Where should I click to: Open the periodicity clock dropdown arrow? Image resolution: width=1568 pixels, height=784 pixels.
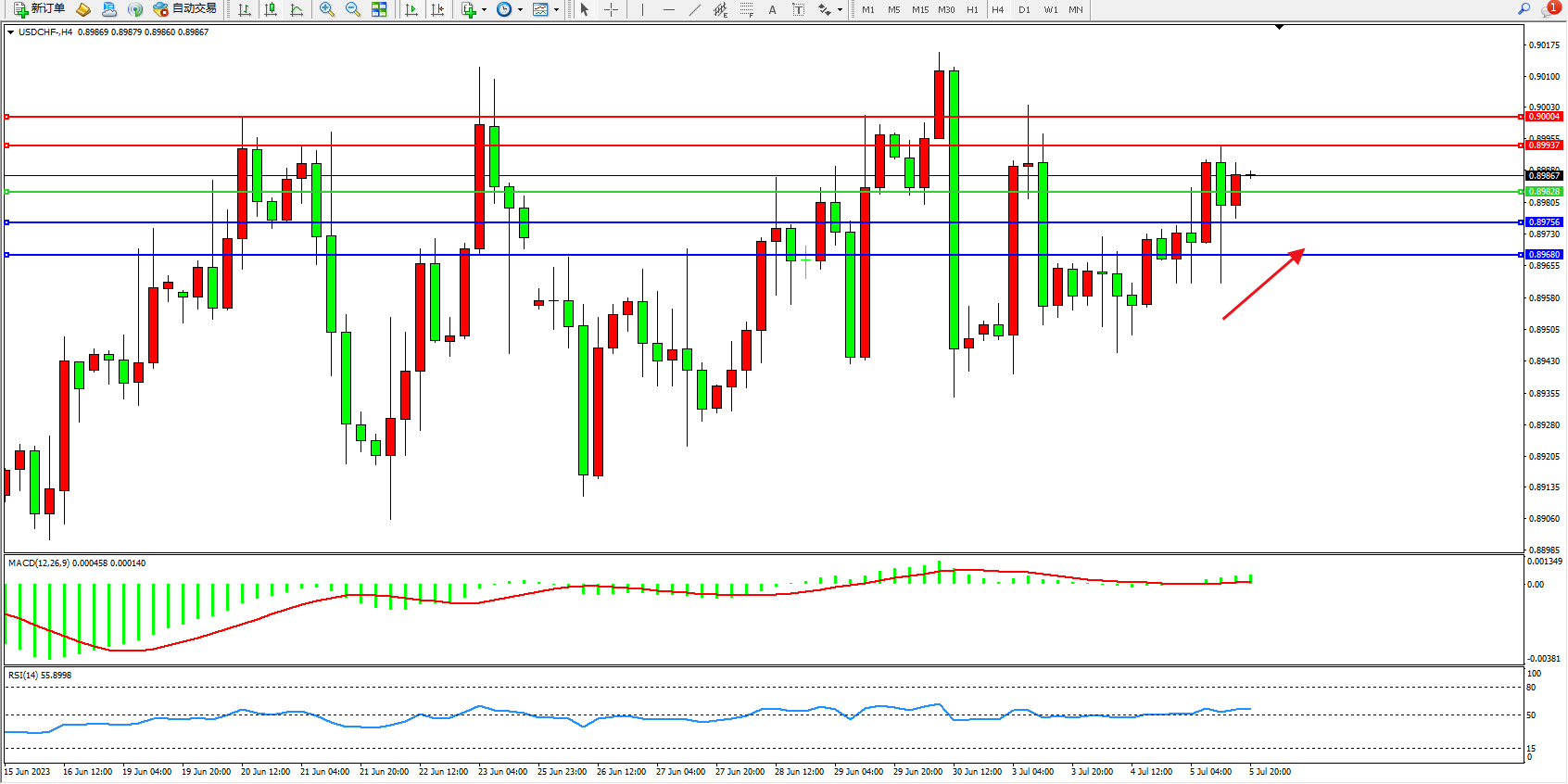click(520, 9)
